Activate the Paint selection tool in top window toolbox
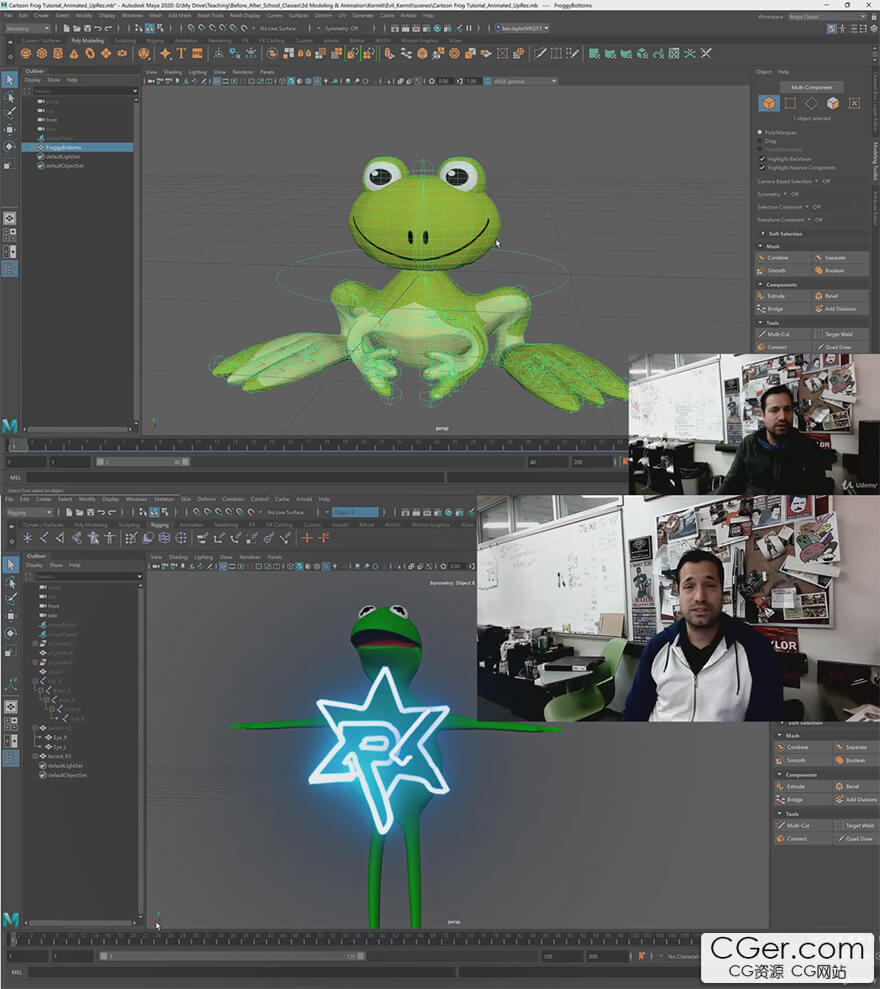The height and width of the screenshot is (989, 880). (x=9, y=113)
